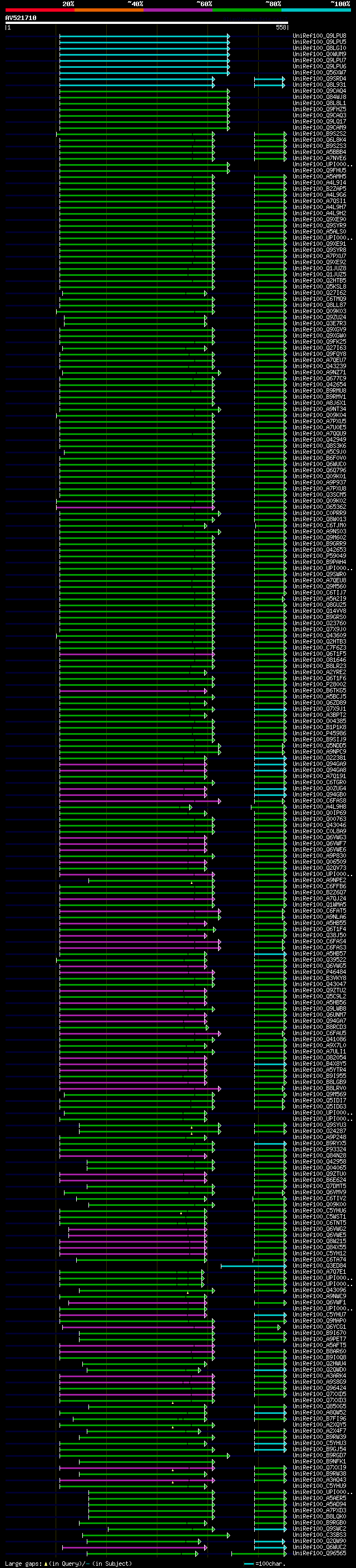
Task: Click the hit label UniRef100_Q94GB0
Action: (319, 794)
